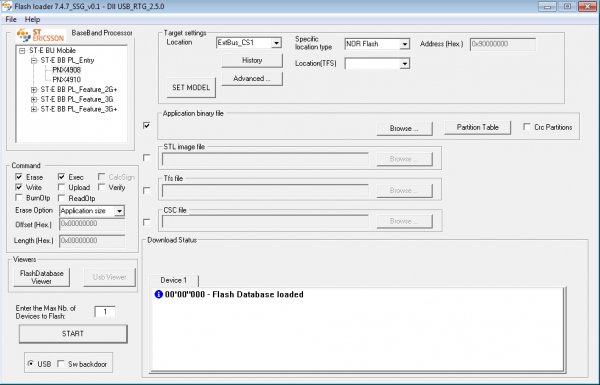Open the Help menu
This screenshot has width=600, height=385.
(33, 19)
